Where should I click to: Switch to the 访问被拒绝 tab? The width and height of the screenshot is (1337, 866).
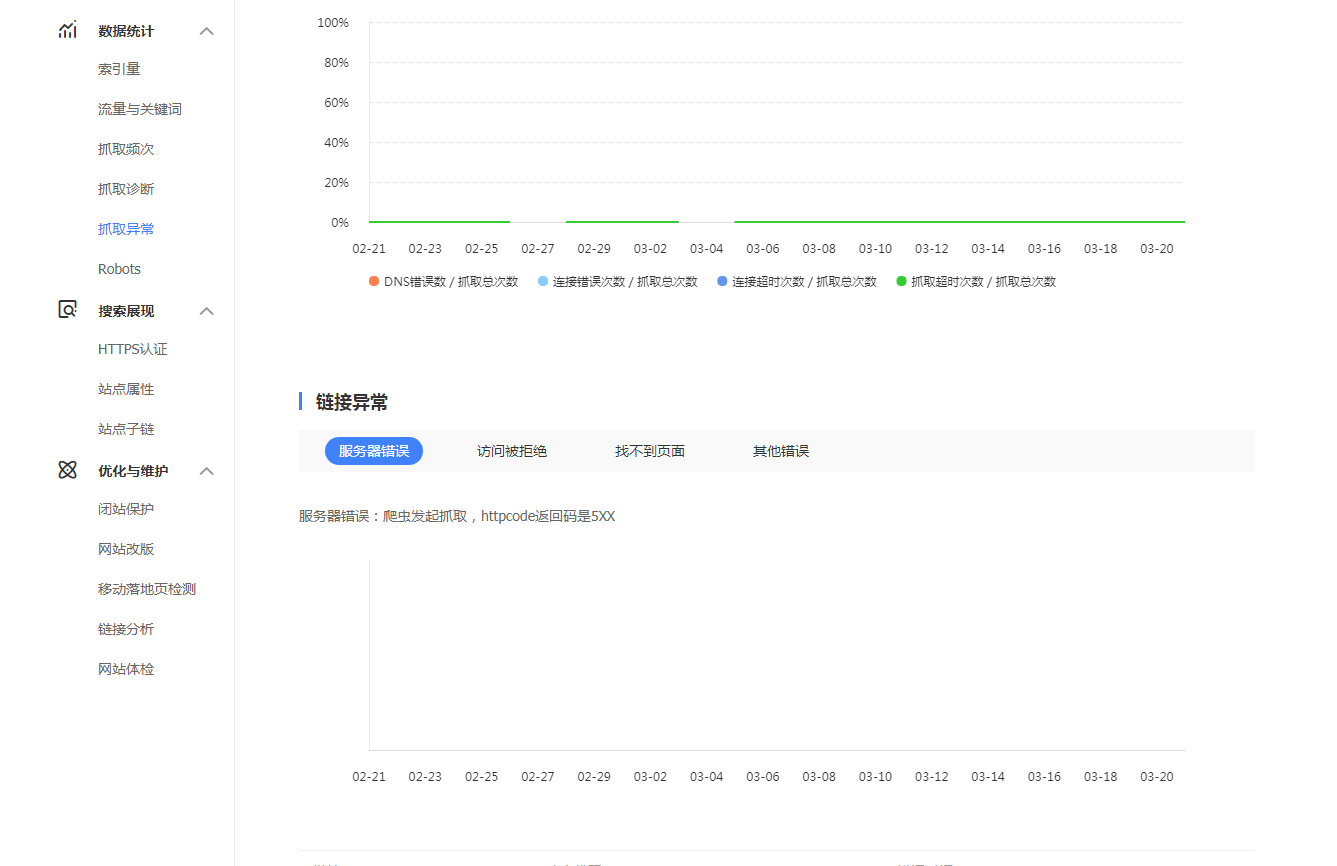pos(512,451)
